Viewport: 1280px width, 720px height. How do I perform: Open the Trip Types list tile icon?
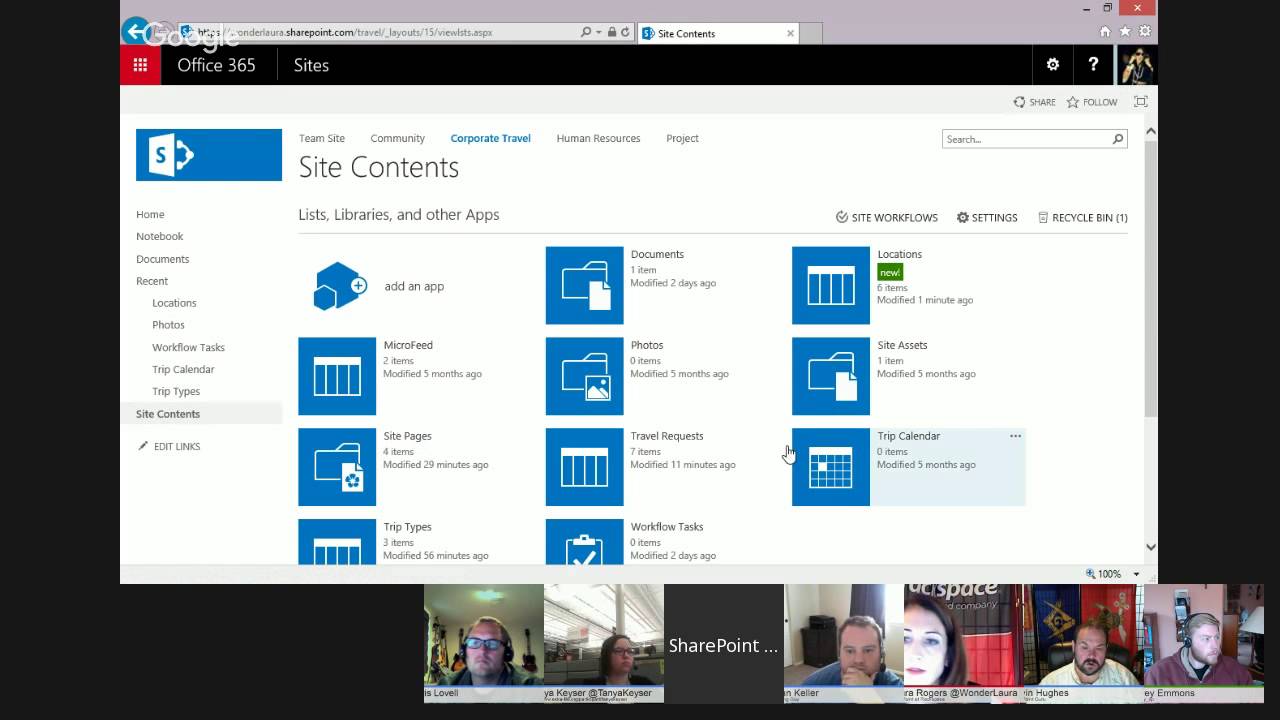pos(337,541)
